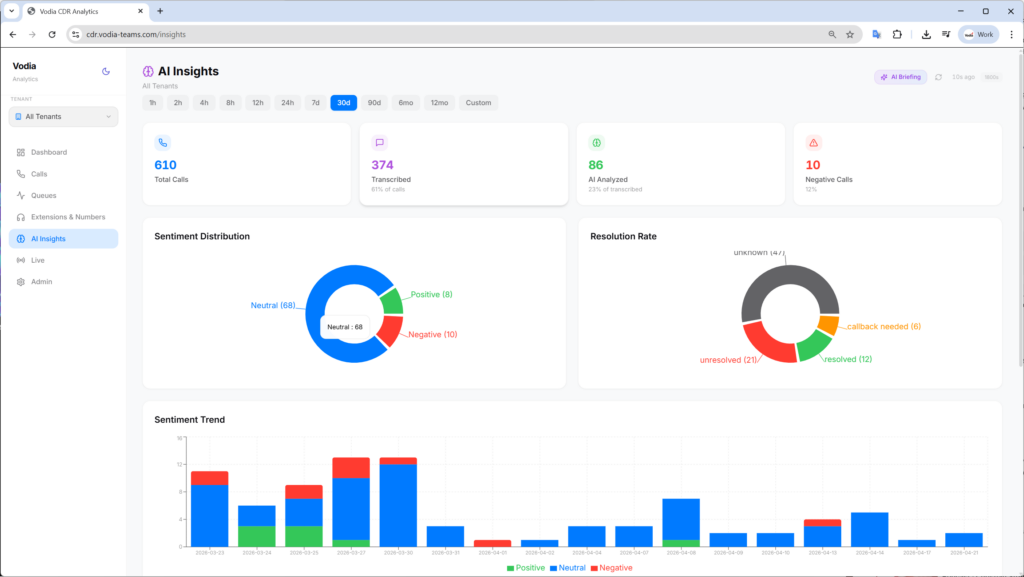Image resolution: width=1024 pixels, height=577 pixels.
Task: Click the 2026-03-30 bar in Sentiment Trend
Action: click(x=398, y=502)
